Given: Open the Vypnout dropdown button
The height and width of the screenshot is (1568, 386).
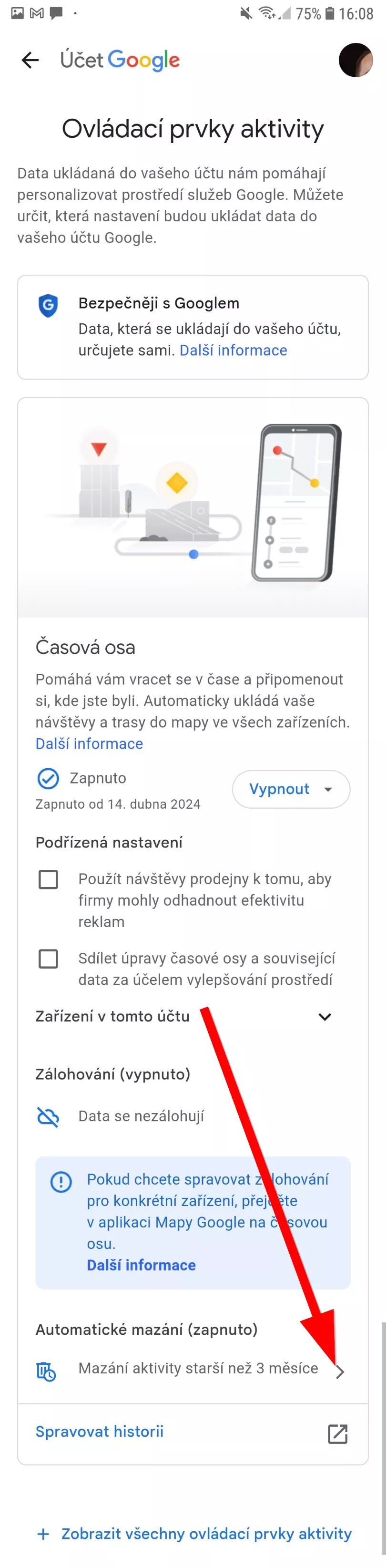Looking at the screenshot, I should click(x=291, y=789).
